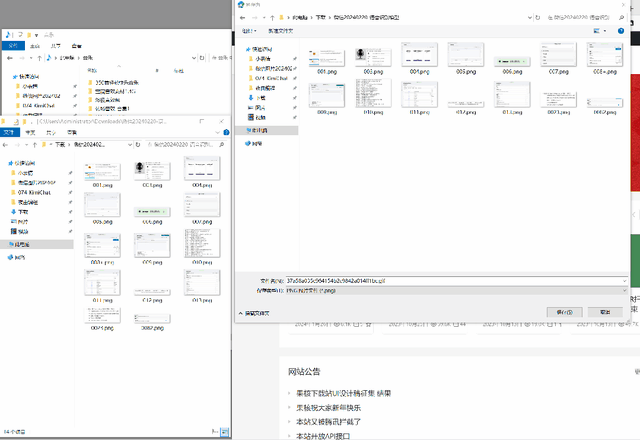Refresh the Save As dialog folder view
The image size is (640, 440).
tap(538, 18)
